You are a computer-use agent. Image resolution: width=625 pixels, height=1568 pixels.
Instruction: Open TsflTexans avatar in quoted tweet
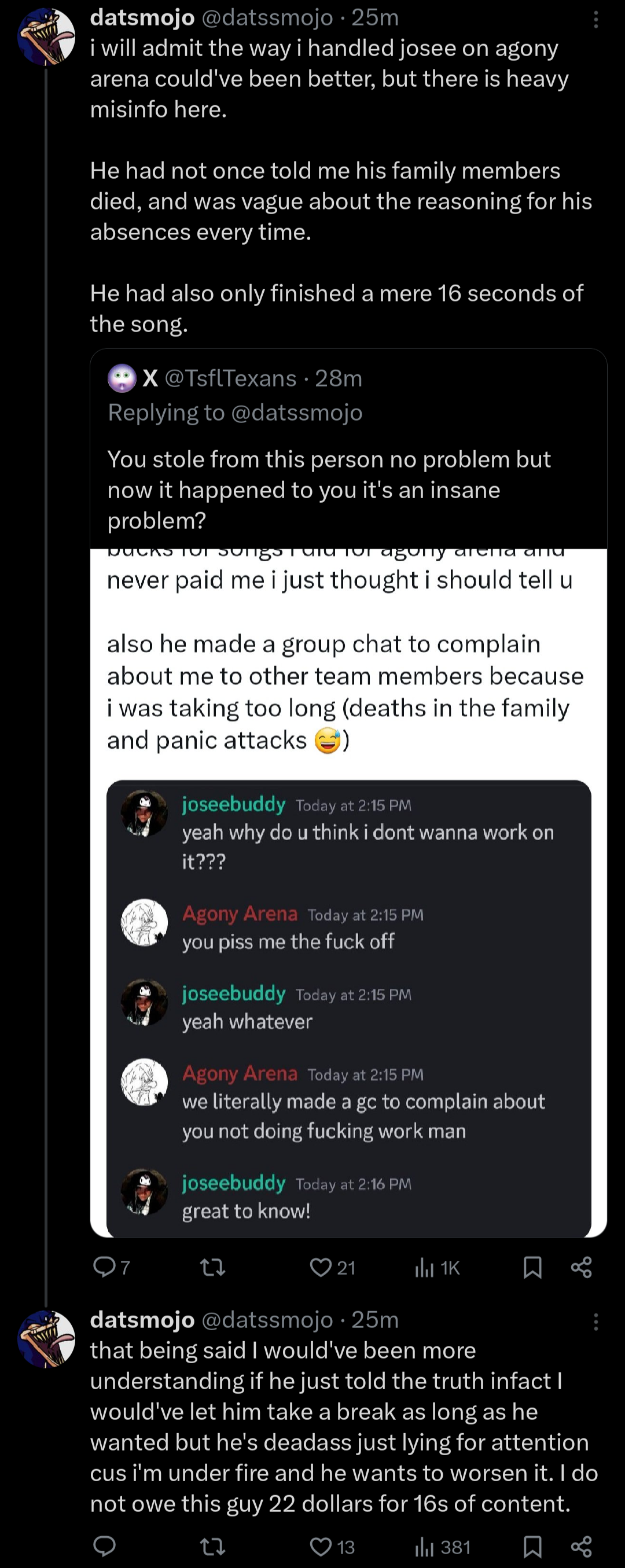[x=122, y=378]
